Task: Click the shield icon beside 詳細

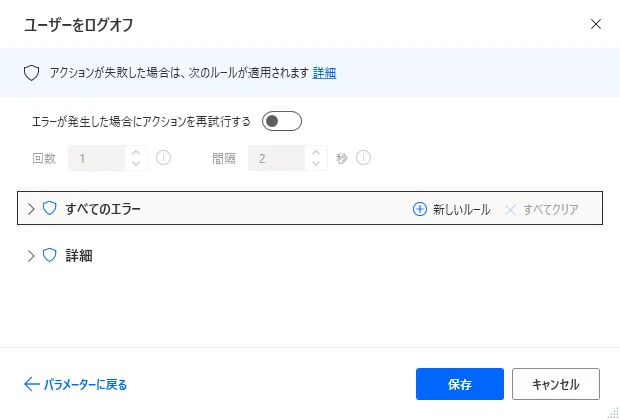Action: point(49,255)
